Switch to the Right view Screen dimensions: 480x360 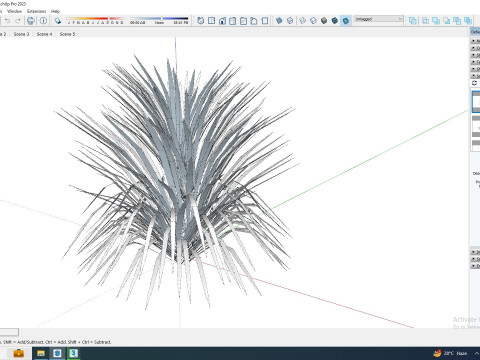[x=233, y=21]
